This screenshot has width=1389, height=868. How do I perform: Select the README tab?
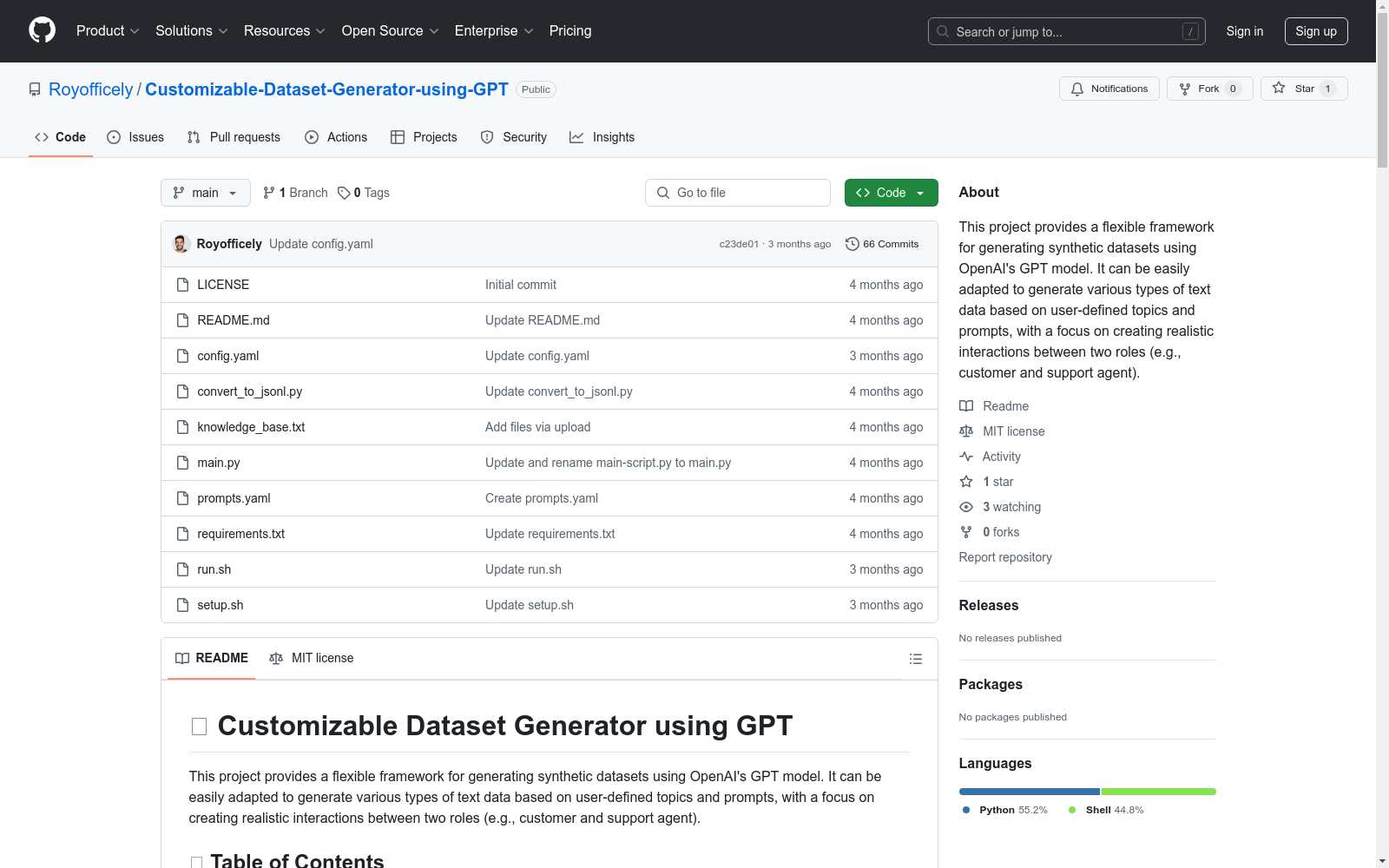[x=212, y=658]
